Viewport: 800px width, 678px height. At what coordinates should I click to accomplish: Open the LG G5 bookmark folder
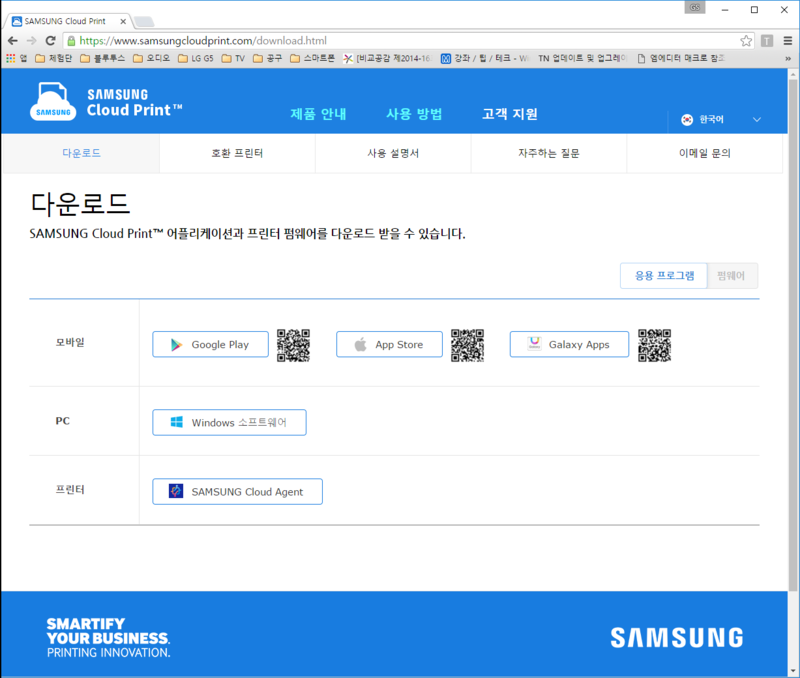pyautogui.click(x=196, y=59)
